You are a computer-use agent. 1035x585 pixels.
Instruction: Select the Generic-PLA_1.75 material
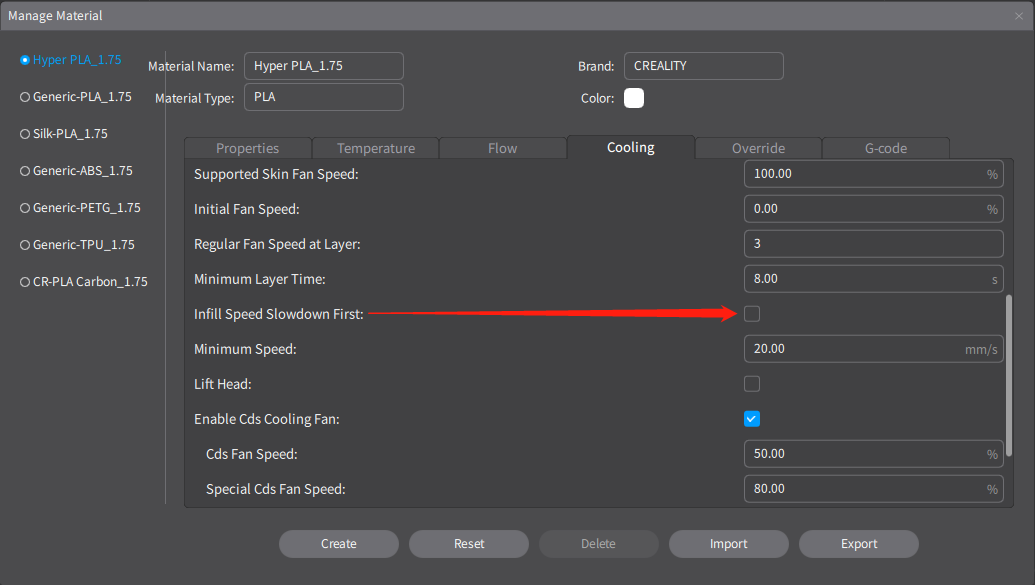pos(76,97)
